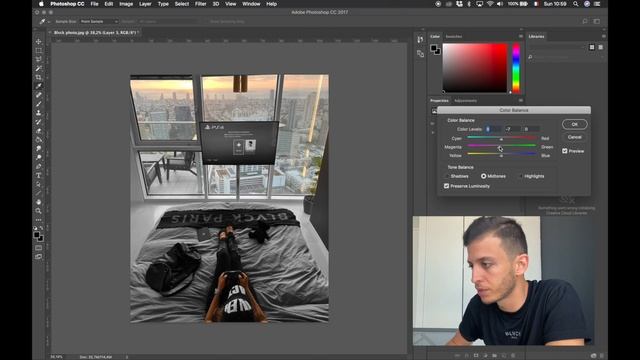Select the Move tool
640x360 pixels.
pos(39,42)
